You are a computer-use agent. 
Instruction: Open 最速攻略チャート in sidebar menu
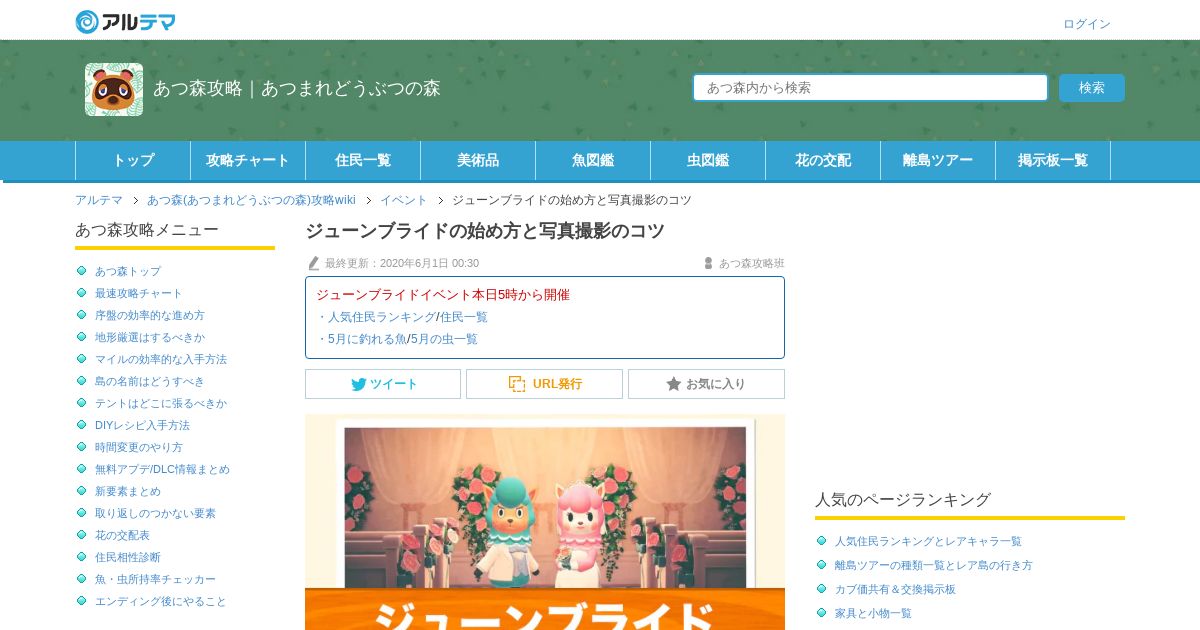pos(139,293)
